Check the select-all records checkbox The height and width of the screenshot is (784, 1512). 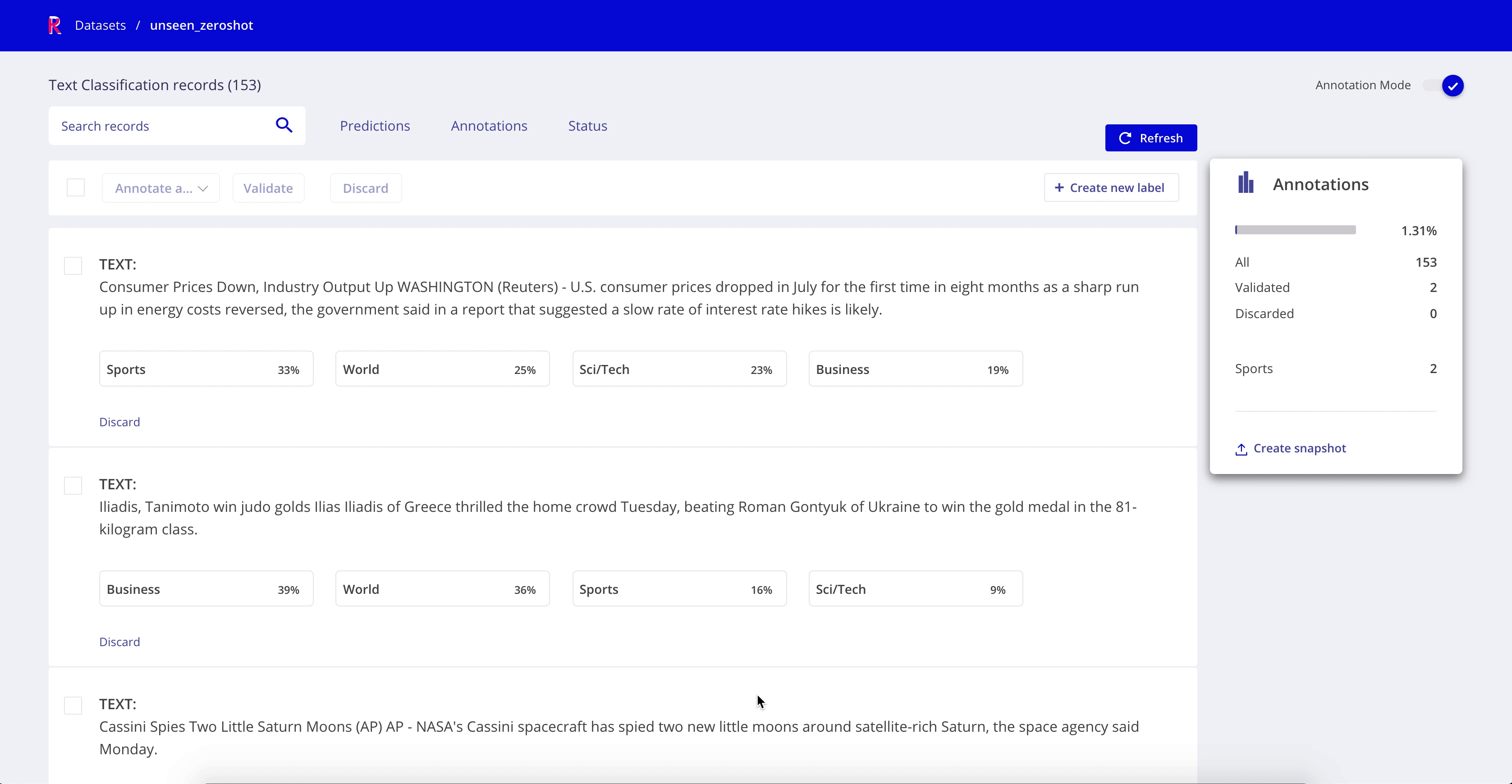pyautogui.click(x=76, y=188)
